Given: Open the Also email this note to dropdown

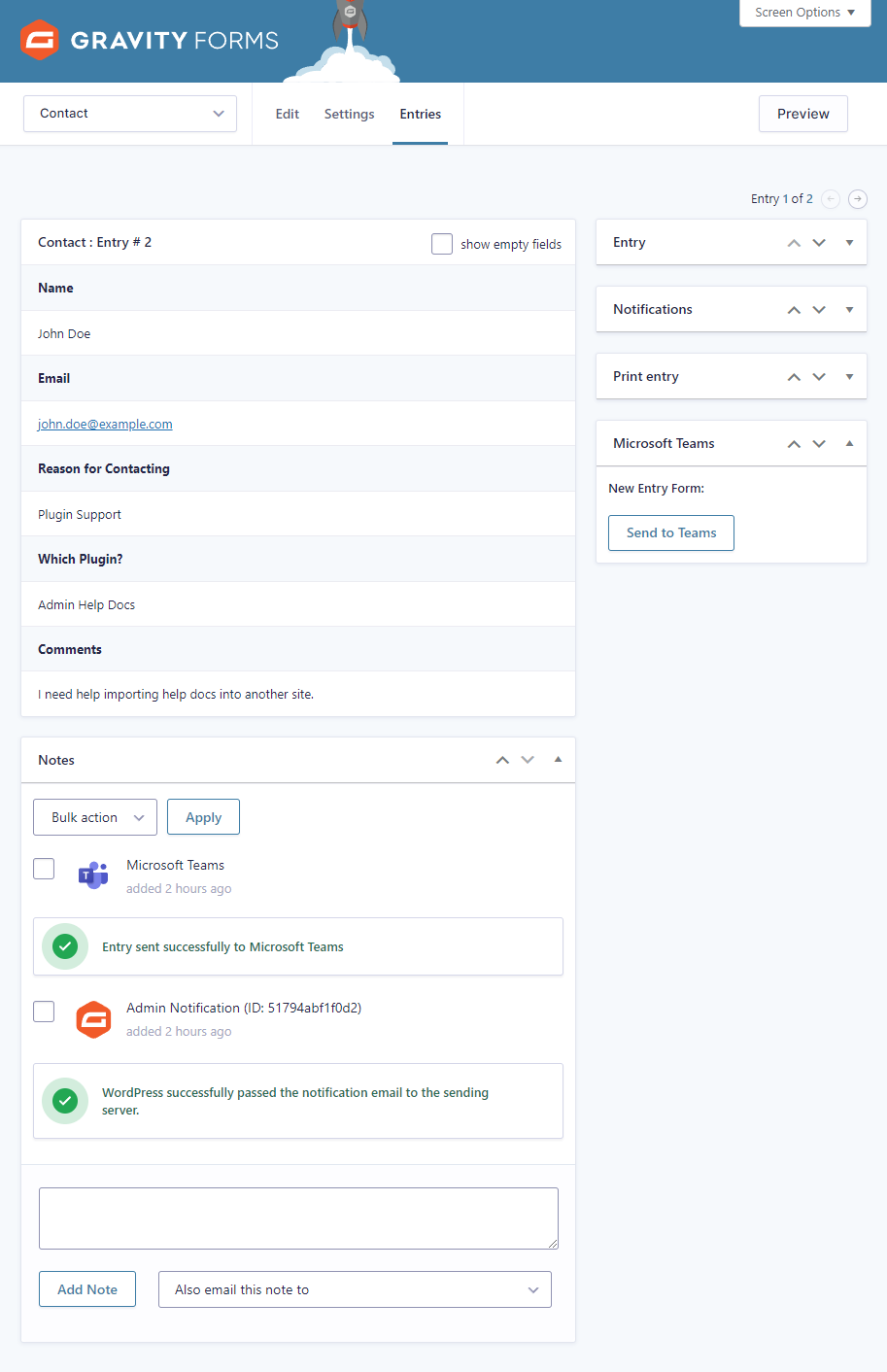Looking at the screenshot, I should (x=354, y=1288).
